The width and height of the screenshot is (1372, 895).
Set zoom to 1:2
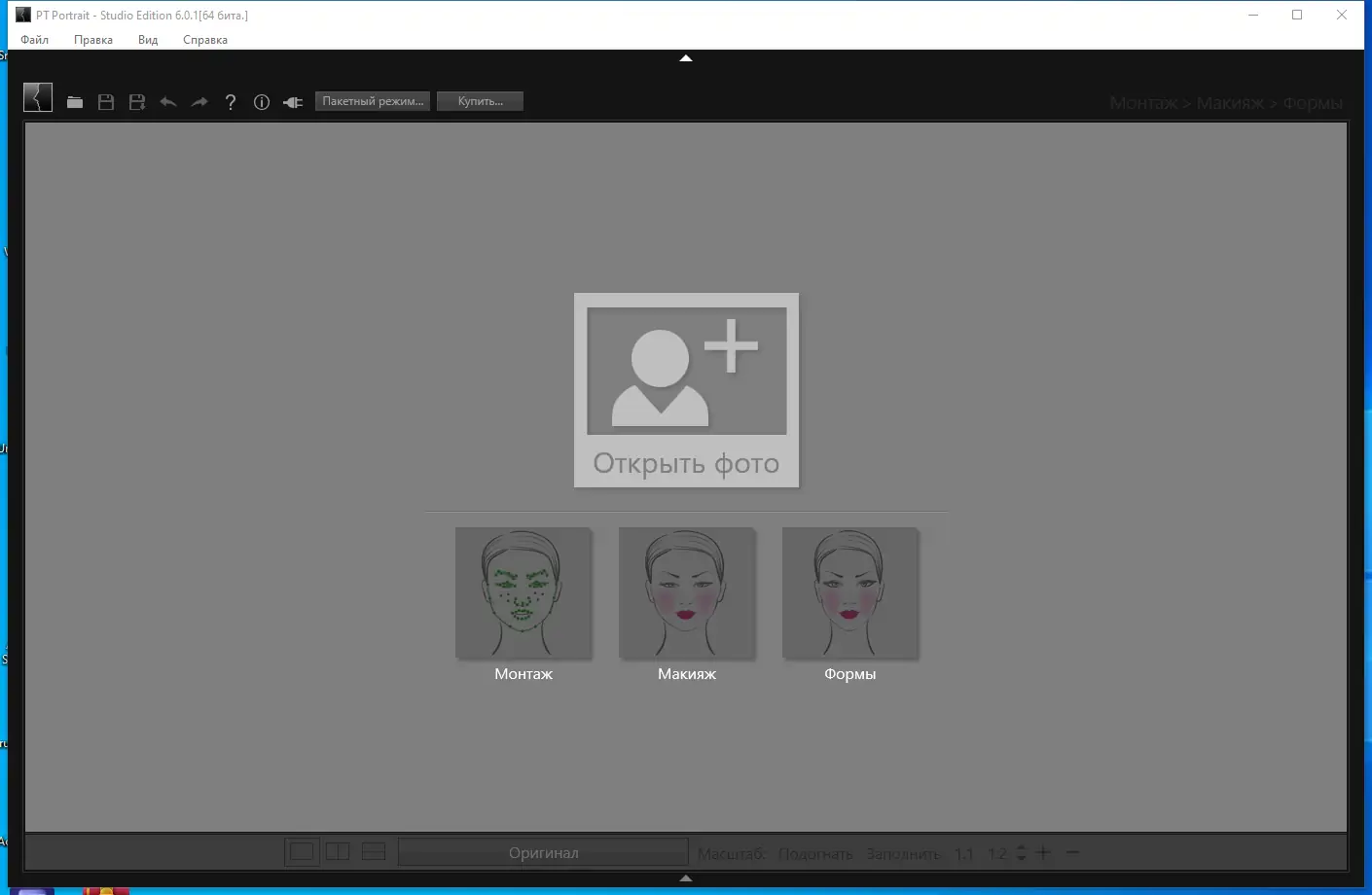(997, 854)
